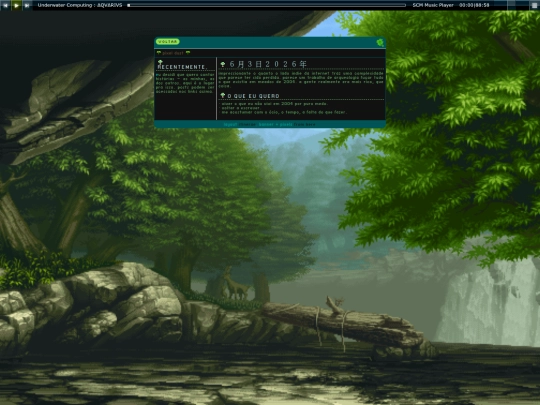Click the pixel dust title text

173,53
